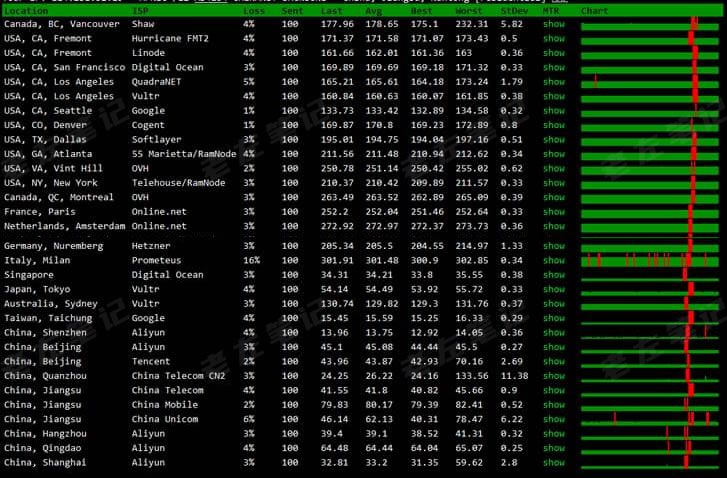Click show link for Japan Tokyo Vultr

click(x=553, y=289)
